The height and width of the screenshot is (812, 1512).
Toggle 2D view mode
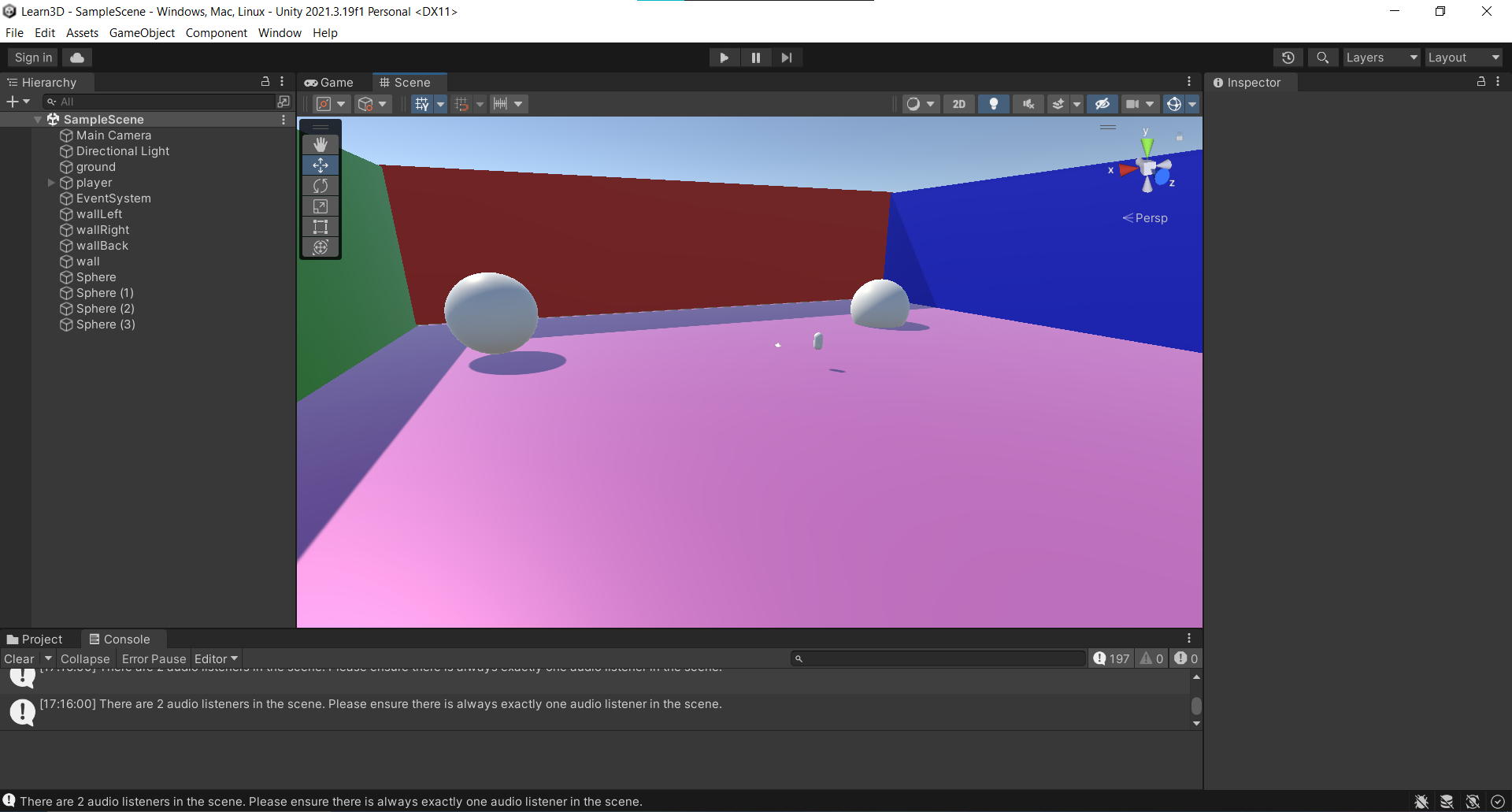[959, 104]
